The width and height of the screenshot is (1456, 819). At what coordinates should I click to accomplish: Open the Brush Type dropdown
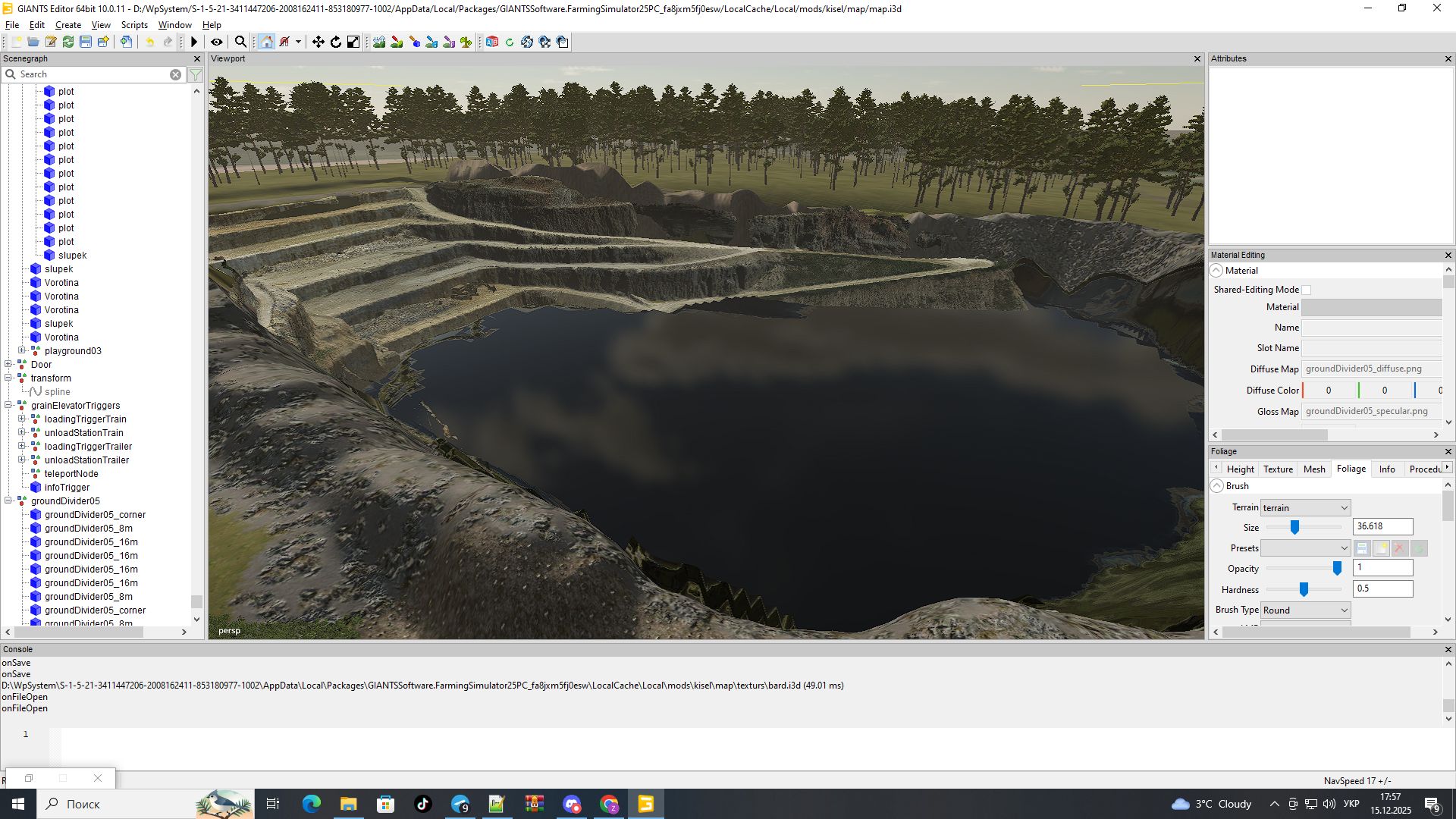click(1305, 610)
